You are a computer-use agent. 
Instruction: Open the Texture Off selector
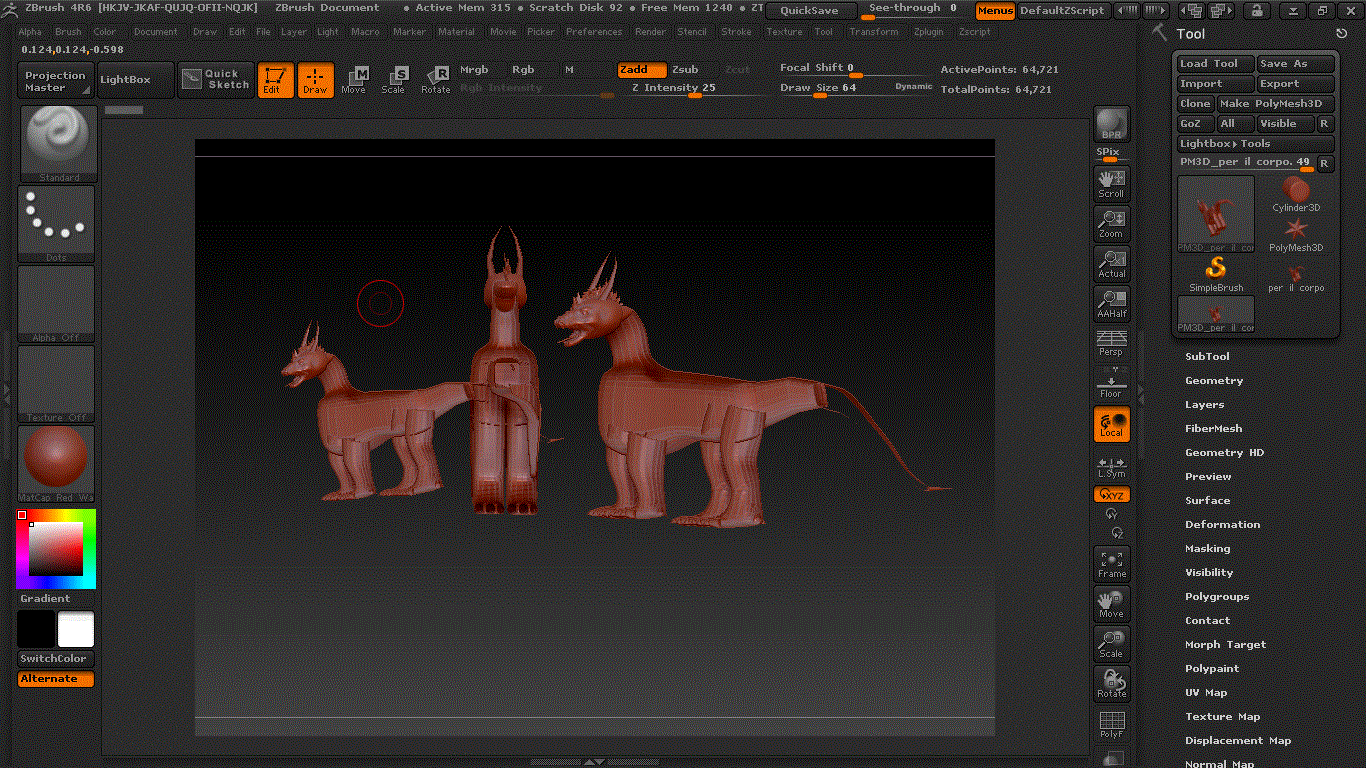pyautogui.click(x=57, y=384)
